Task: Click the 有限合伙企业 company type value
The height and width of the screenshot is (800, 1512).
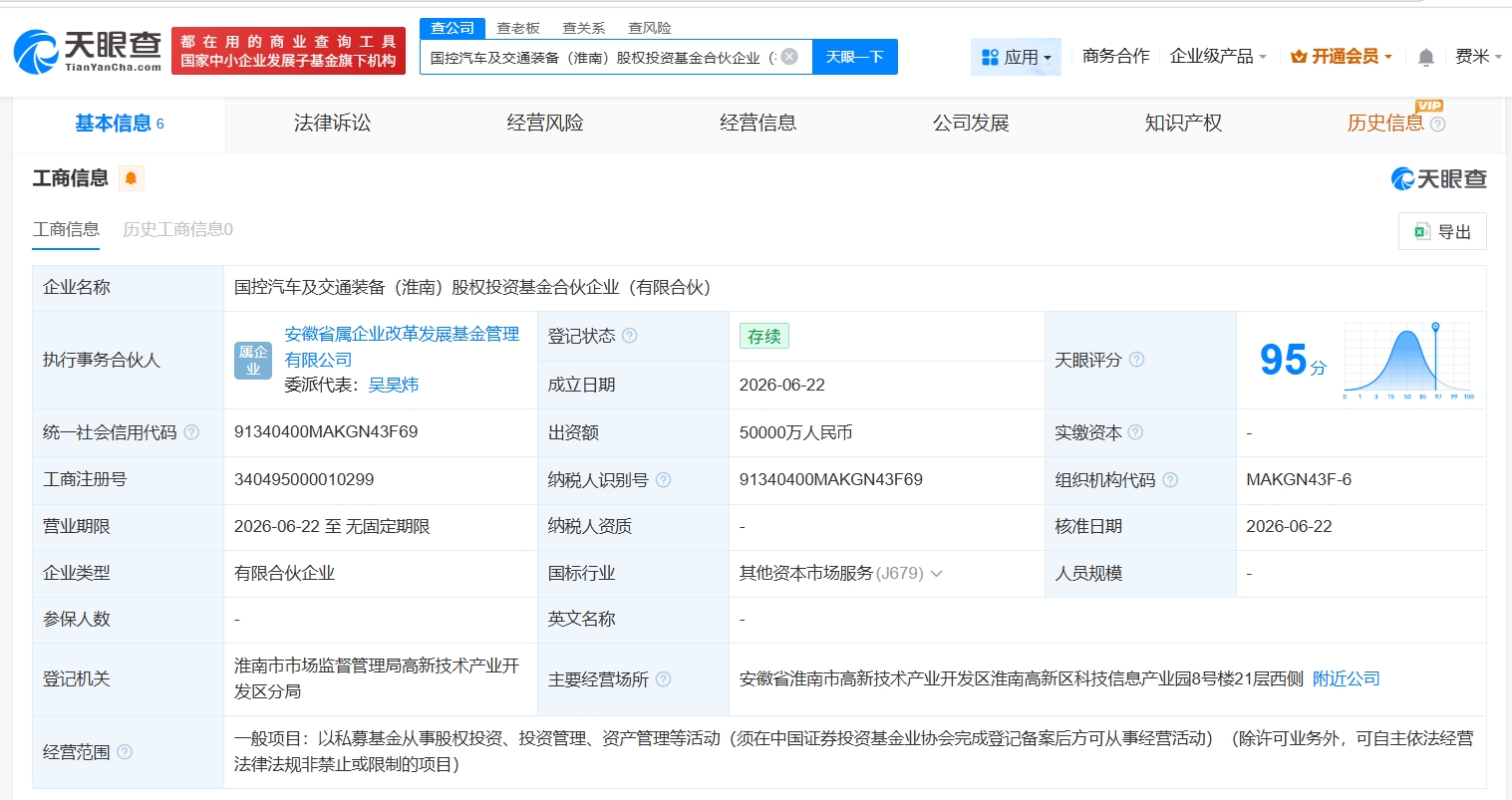Action: [284, 574]
